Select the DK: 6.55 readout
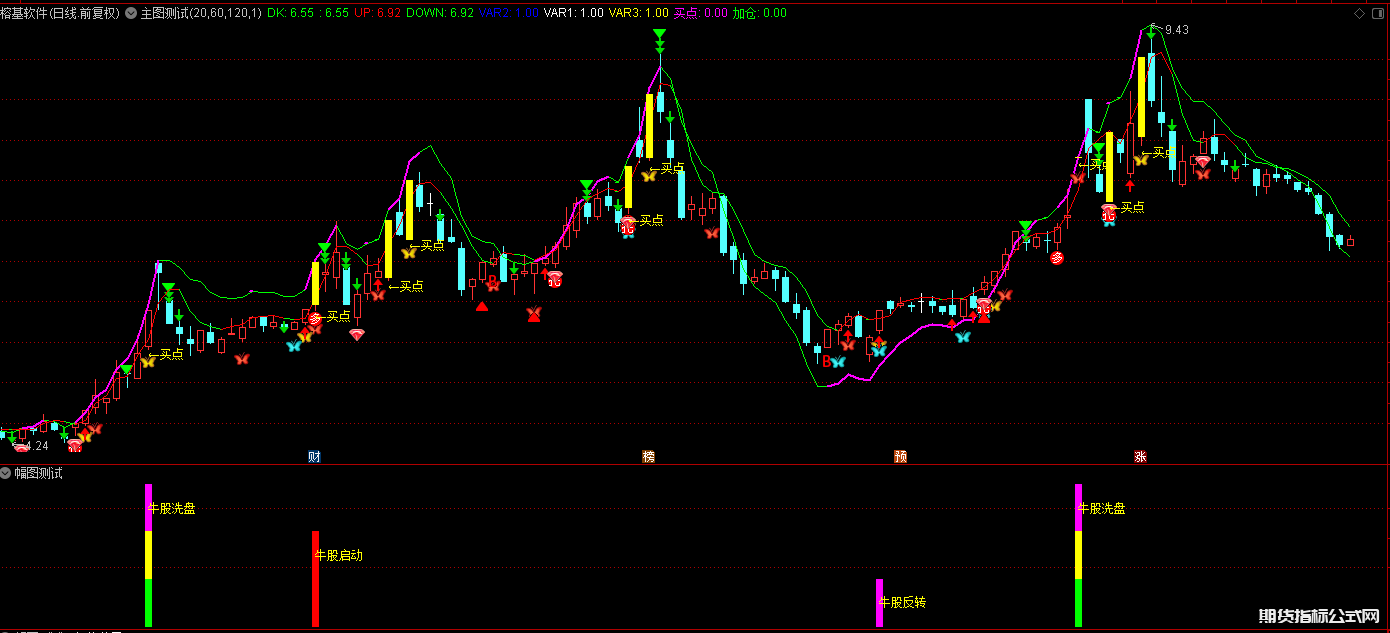Viewport: 1390px width, 633px height. tap(309, 13)
